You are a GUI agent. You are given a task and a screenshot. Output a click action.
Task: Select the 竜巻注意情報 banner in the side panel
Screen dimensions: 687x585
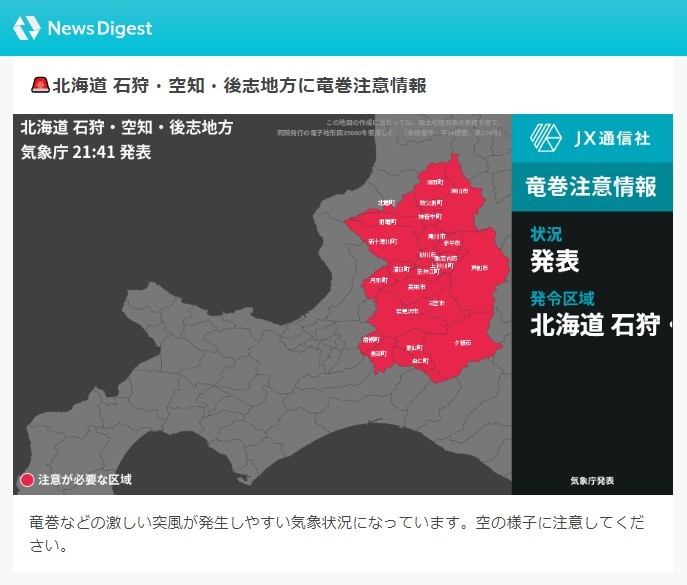pos(591,187)
